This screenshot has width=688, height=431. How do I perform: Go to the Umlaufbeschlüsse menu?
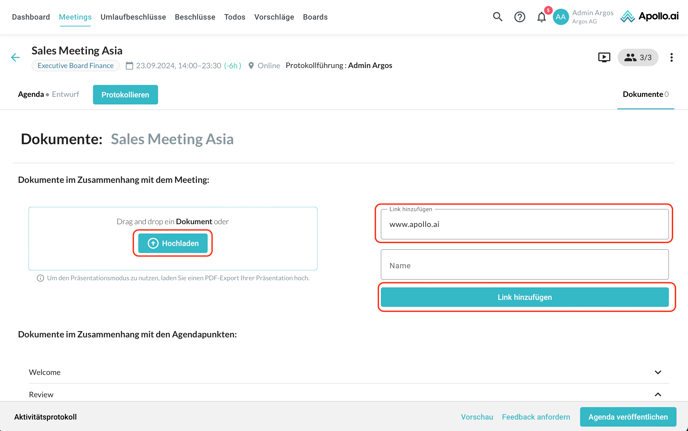click(x=133, y=17)
